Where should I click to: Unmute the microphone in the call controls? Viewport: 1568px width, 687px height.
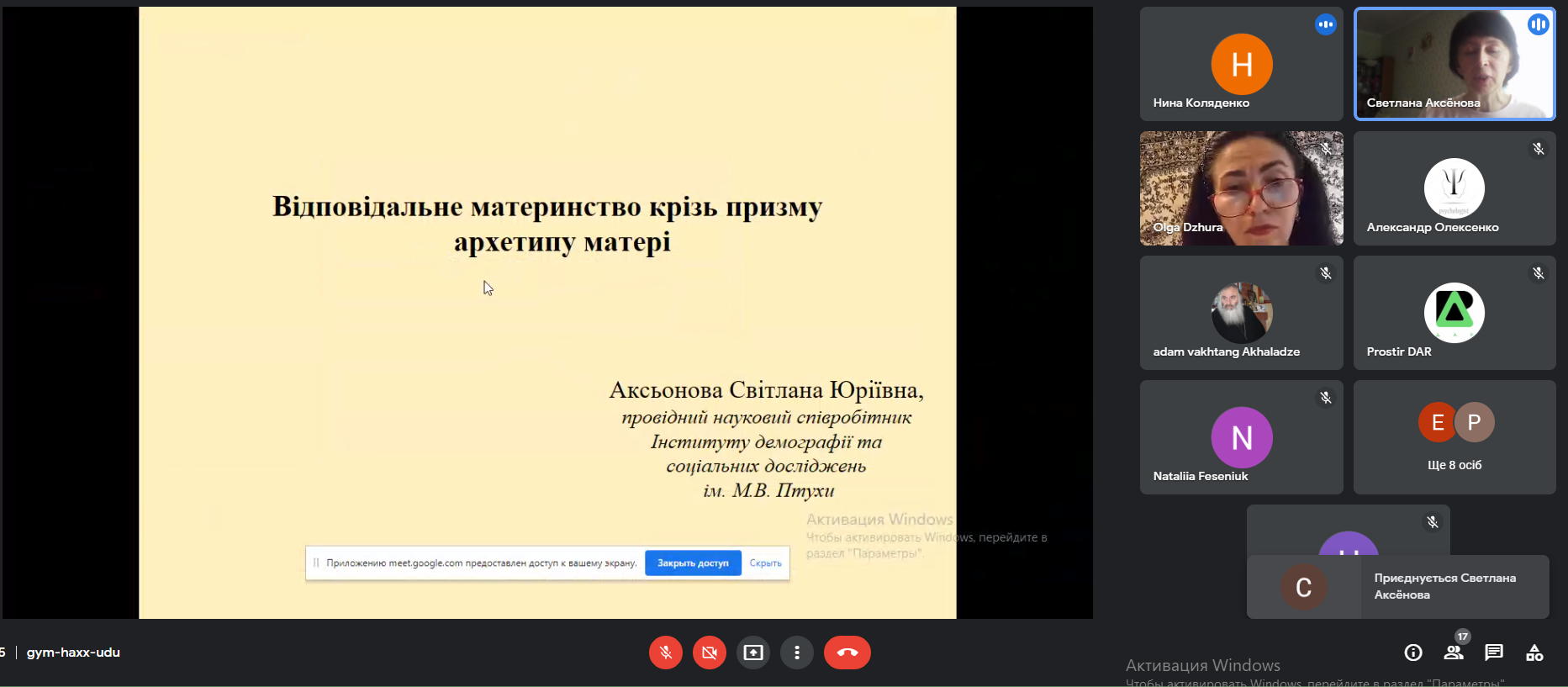coord(665,653)
